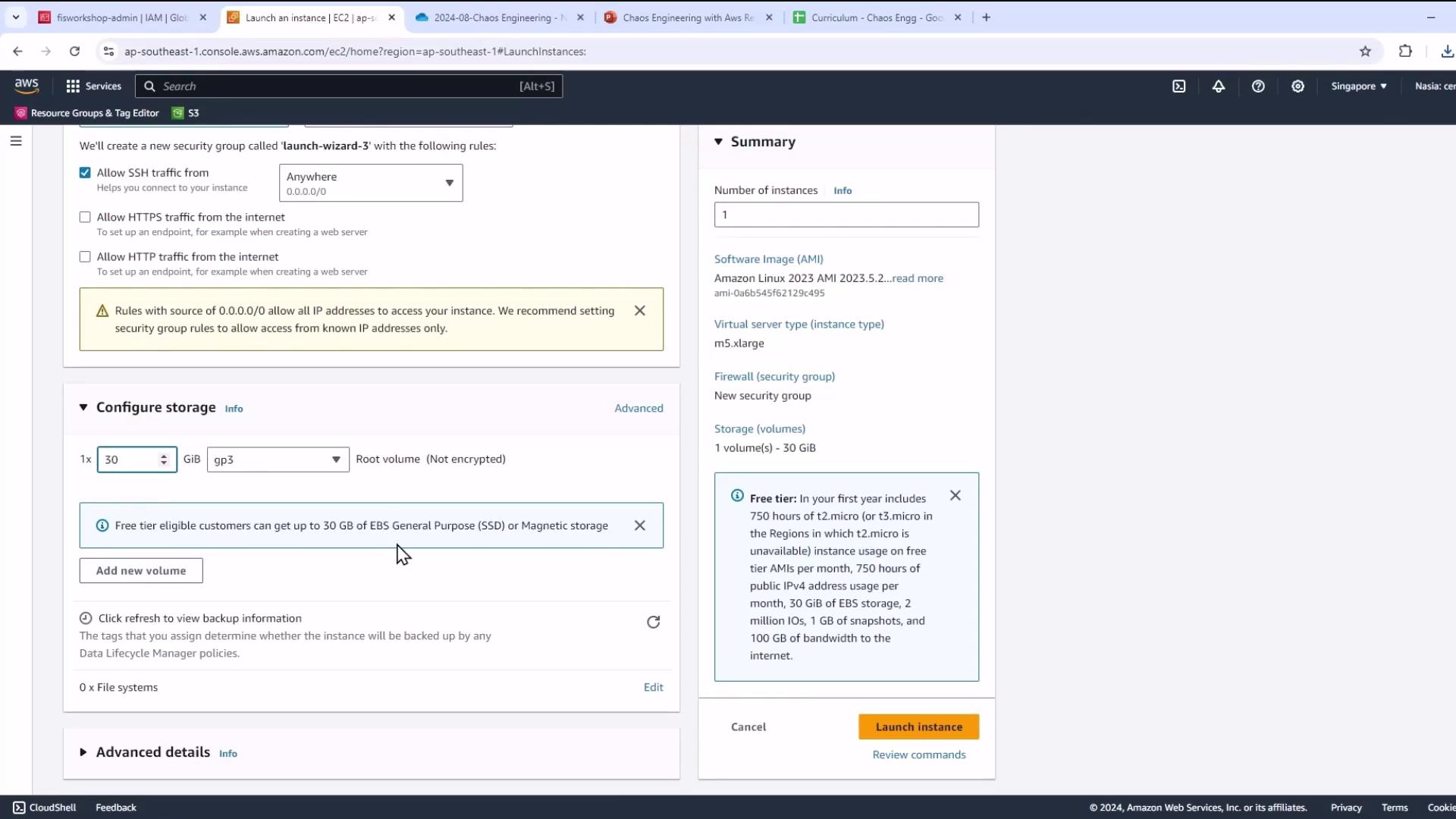Refresh the backup information
The height and width of the screenshot is (819, 1456).
(x=653, y=623)
